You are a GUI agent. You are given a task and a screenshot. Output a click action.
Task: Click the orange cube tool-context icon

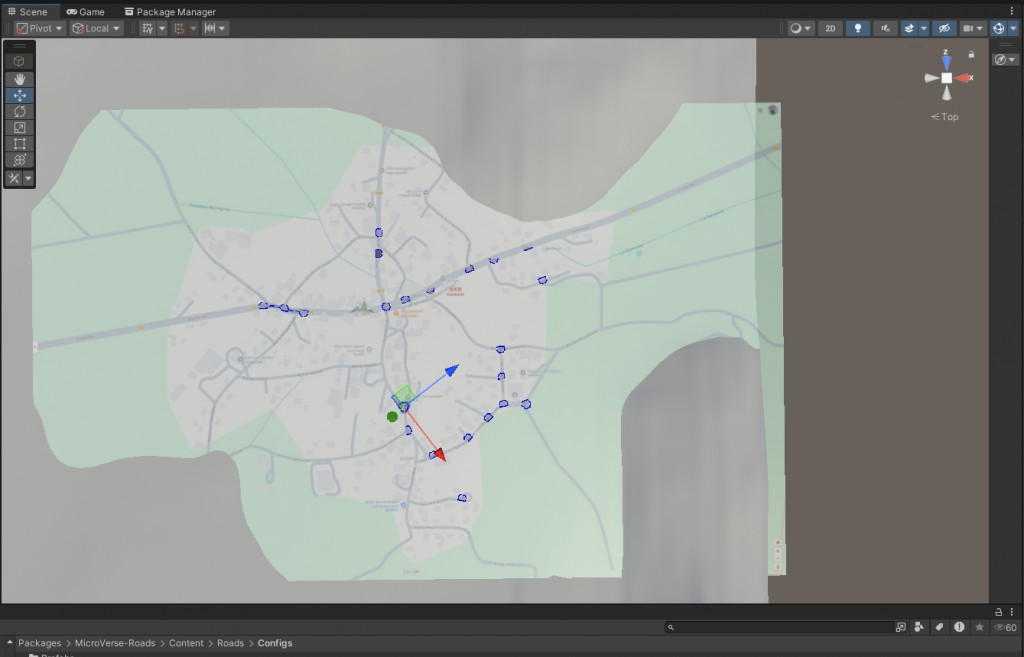19,61
